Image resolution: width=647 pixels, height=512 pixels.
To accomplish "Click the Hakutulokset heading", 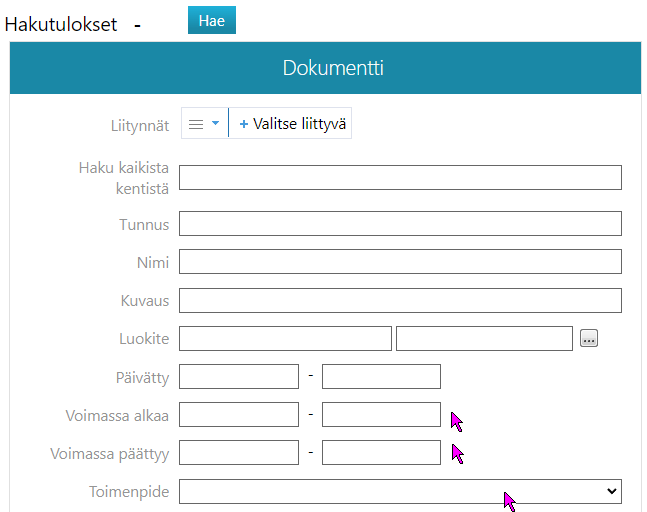I will click(x=61, y=23).
